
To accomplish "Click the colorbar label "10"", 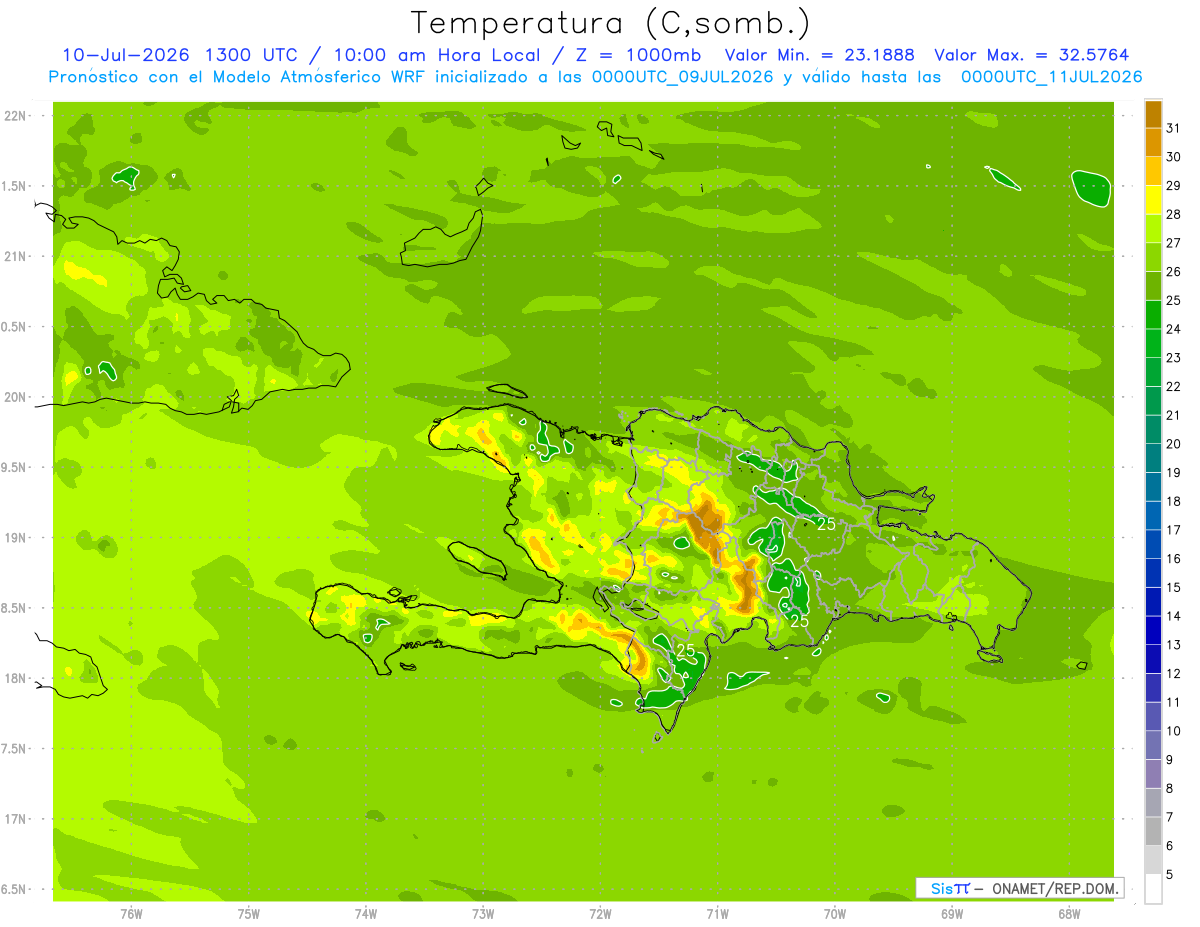I will 1174,731.
